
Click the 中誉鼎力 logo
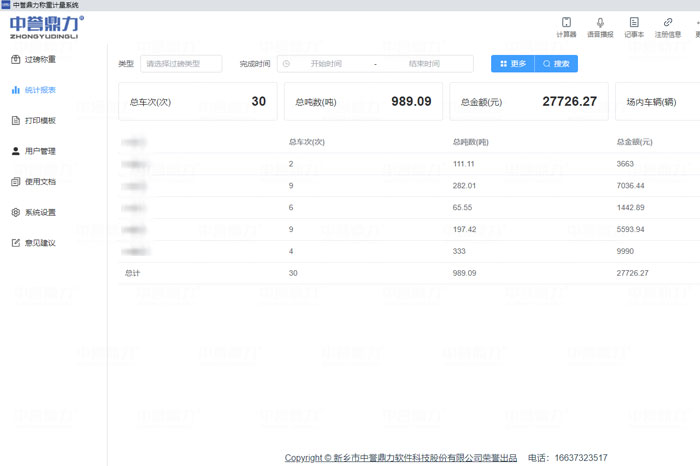coord(47,26)
